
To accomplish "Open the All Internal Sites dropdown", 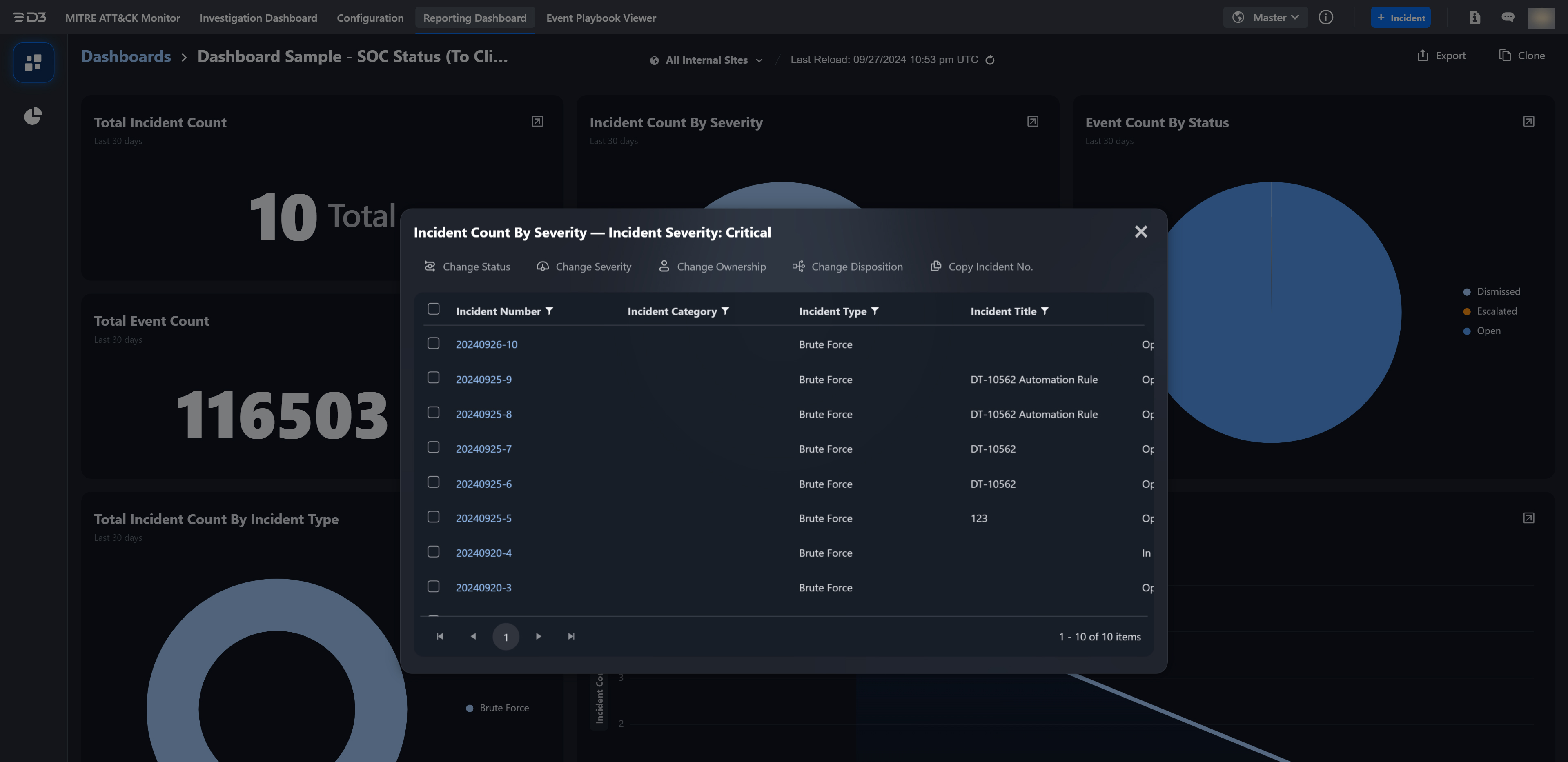I will tap(707, 60).
